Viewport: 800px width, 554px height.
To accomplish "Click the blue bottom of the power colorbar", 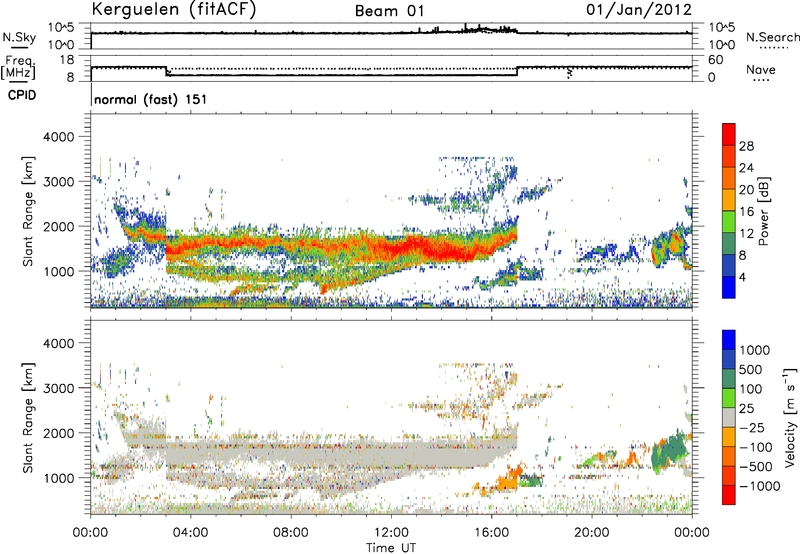I will point(729,287).
